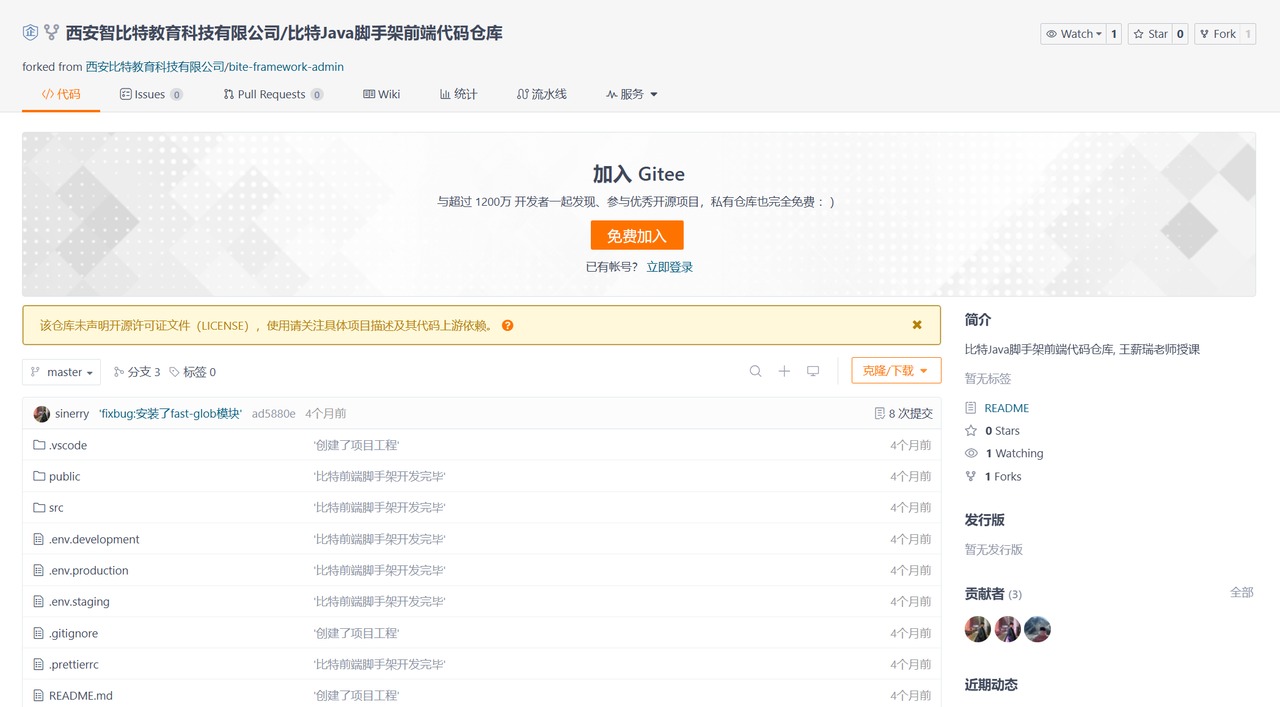Open the third contributor avatar
This screenshot has height=707, width=1280.
point(1038,629)
